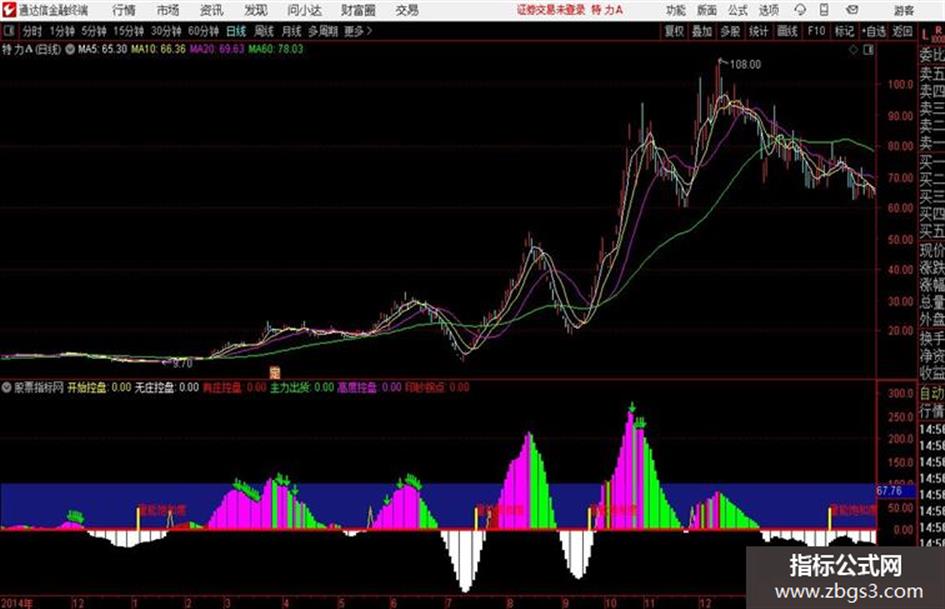The width and height of the screenshot is (945, 609).
Task: Switch to the 60分钟 period tab
Action: [x=204, y=31]
